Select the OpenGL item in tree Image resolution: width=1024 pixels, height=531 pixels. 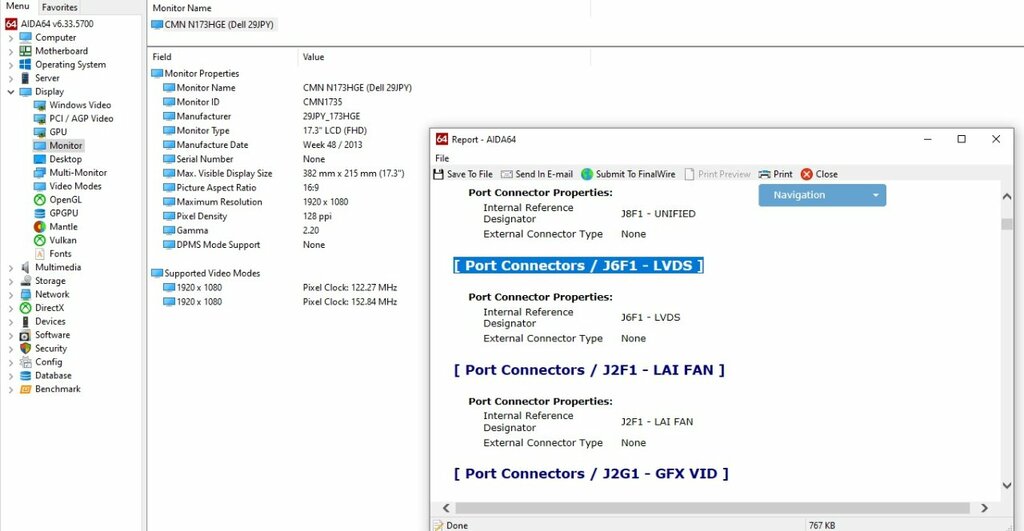[x=41, y=199]
